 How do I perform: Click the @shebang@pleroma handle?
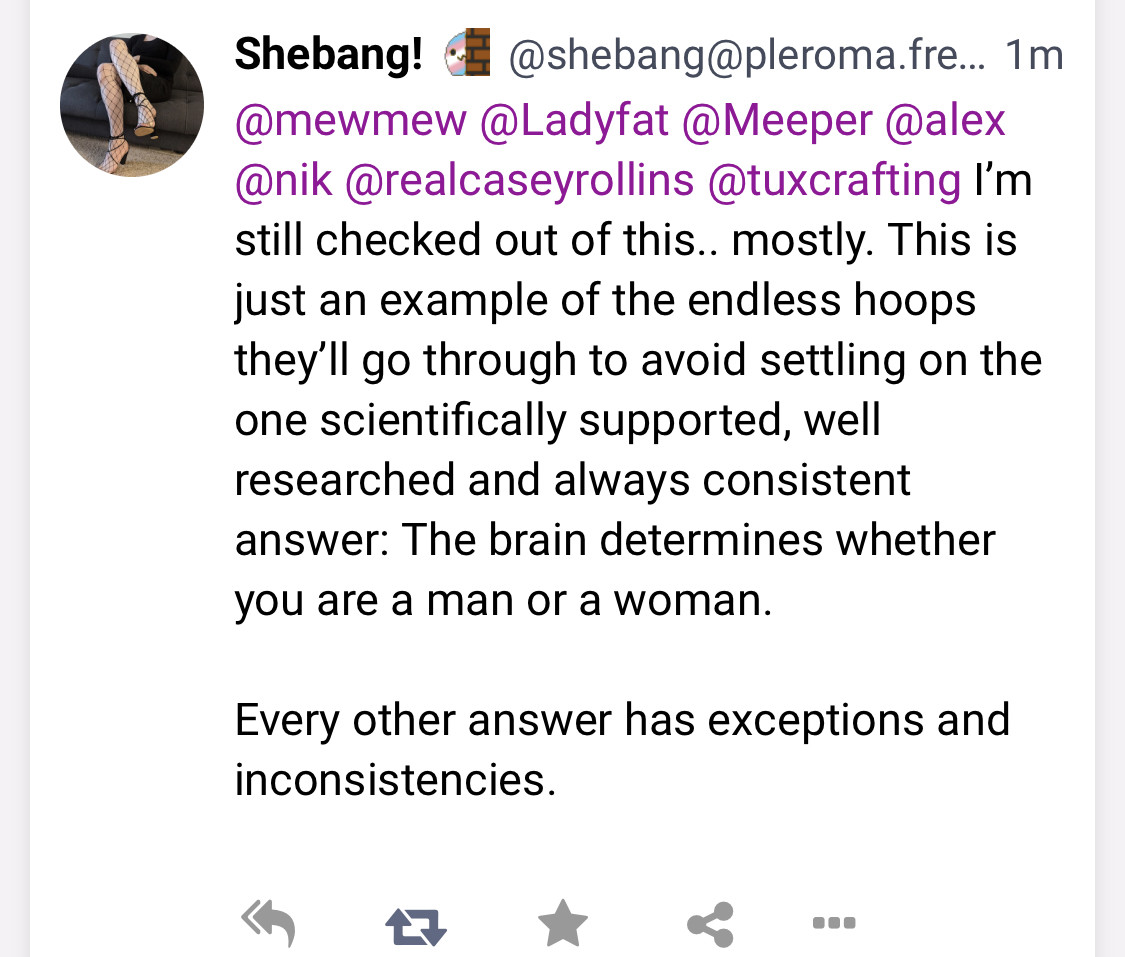click(x=746, y=57)
